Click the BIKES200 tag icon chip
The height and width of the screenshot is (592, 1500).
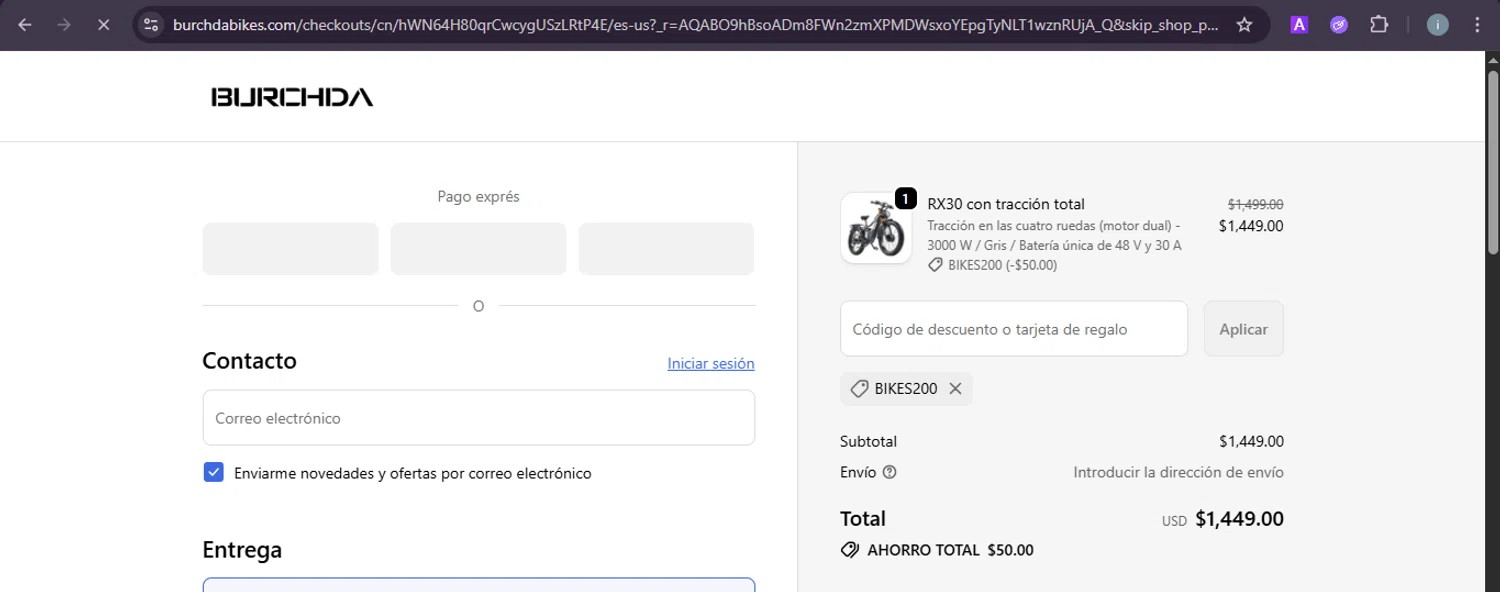pyautogui.click(x=906, y=389)
